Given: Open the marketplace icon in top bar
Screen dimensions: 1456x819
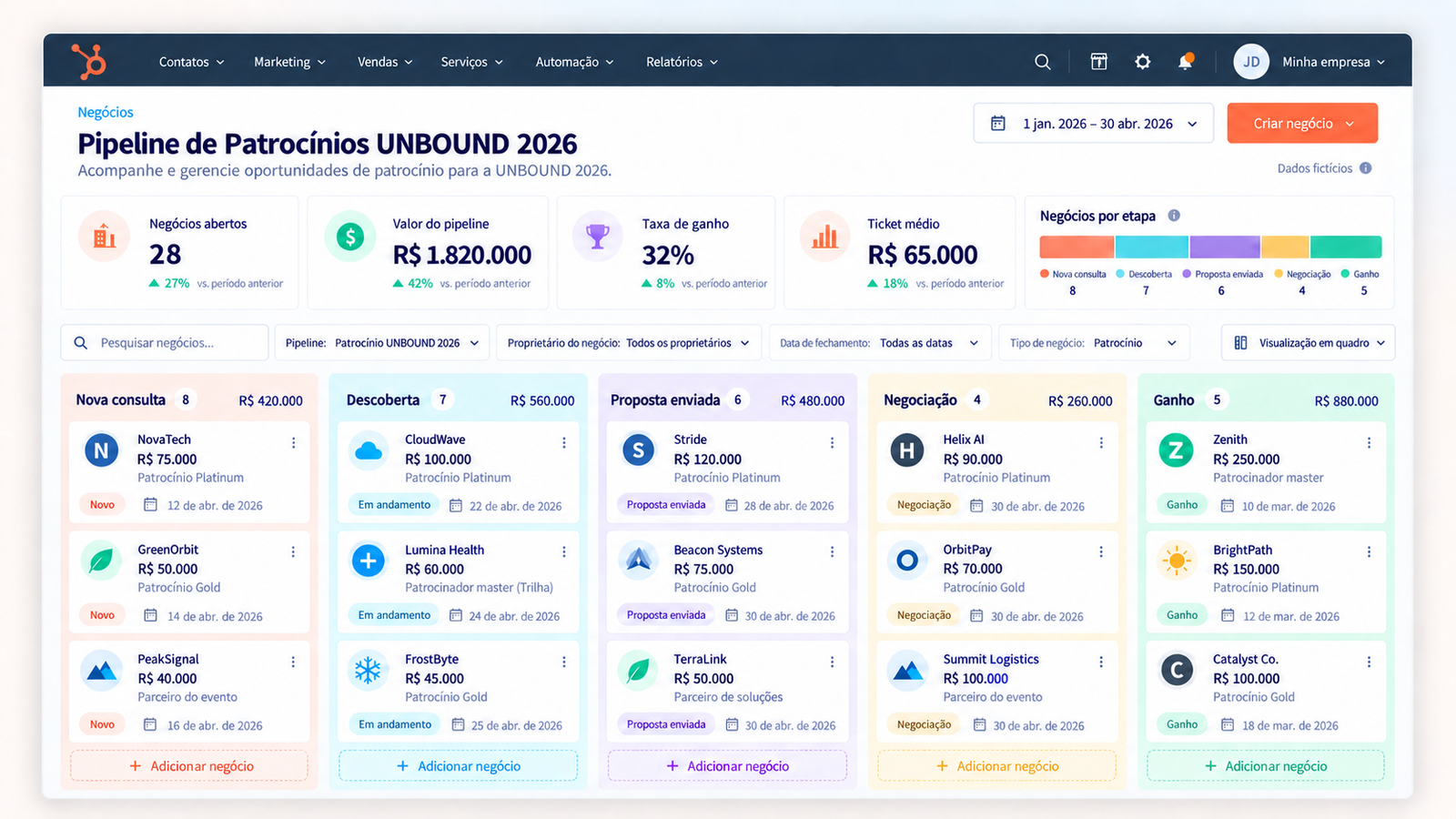Looking at the screenshot, I should pos(1099,62).
